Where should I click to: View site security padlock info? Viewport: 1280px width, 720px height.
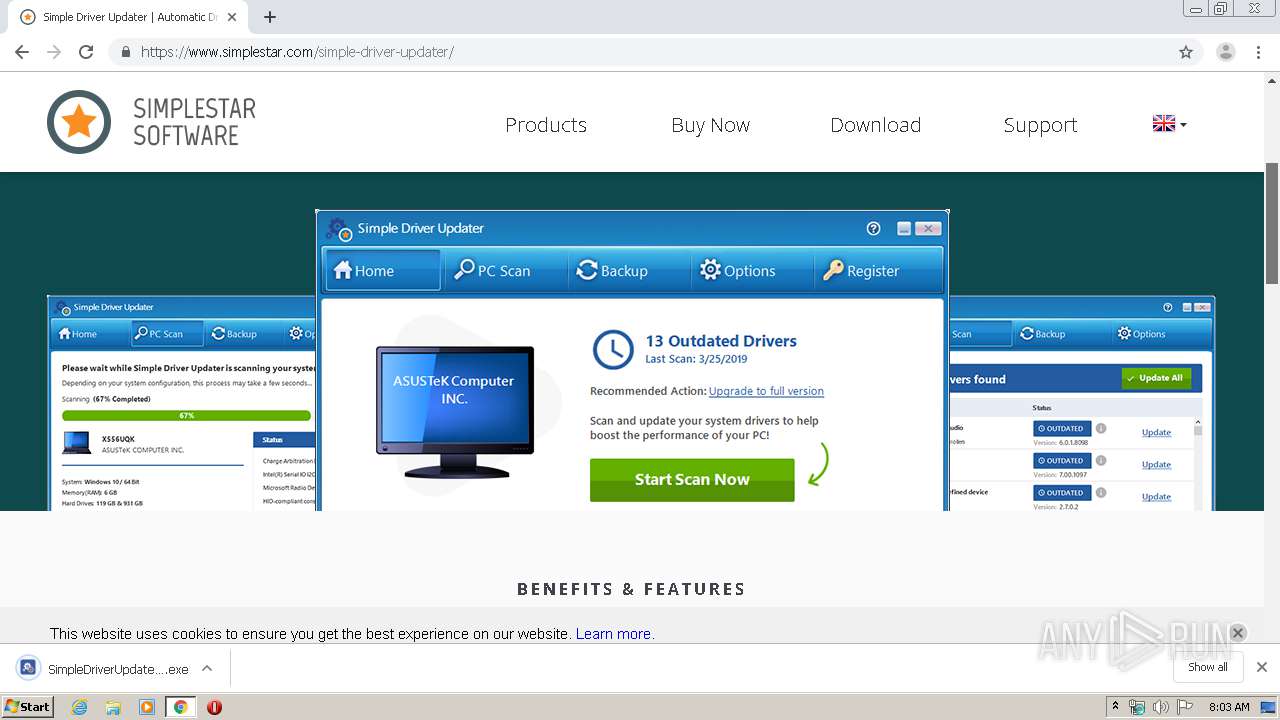[125, 52]
